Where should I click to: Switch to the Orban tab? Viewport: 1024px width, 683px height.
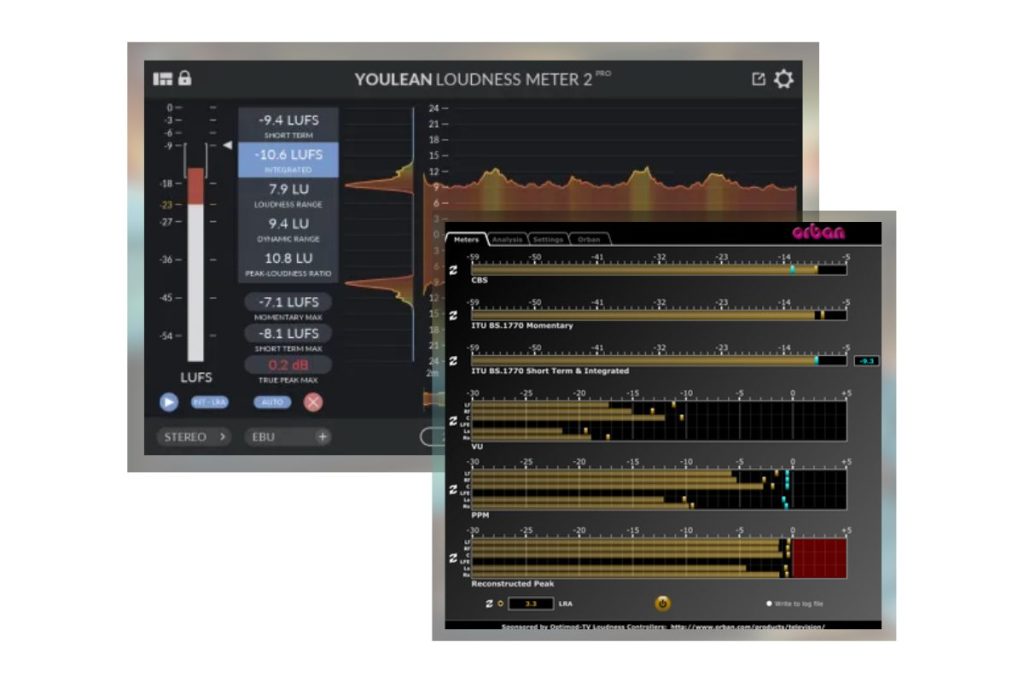point(589,239)
